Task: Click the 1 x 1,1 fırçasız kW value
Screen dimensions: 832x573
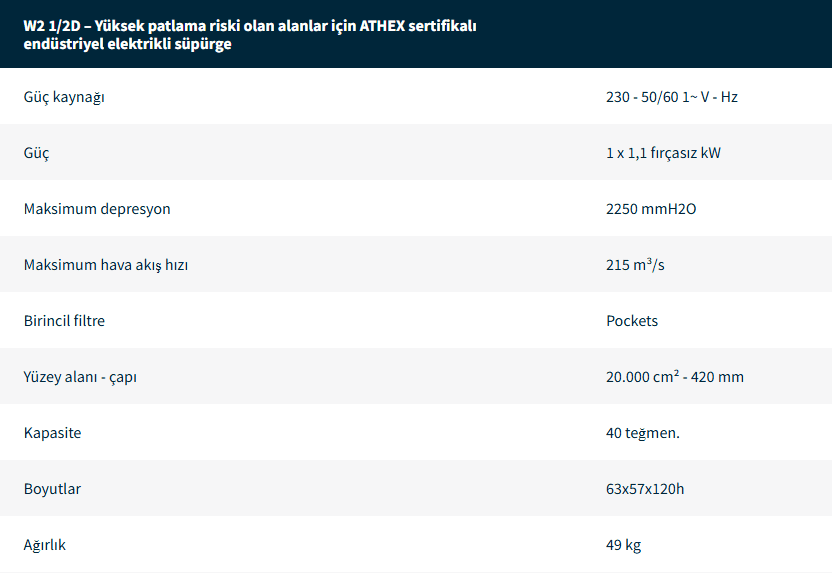Action: (663, 153)
